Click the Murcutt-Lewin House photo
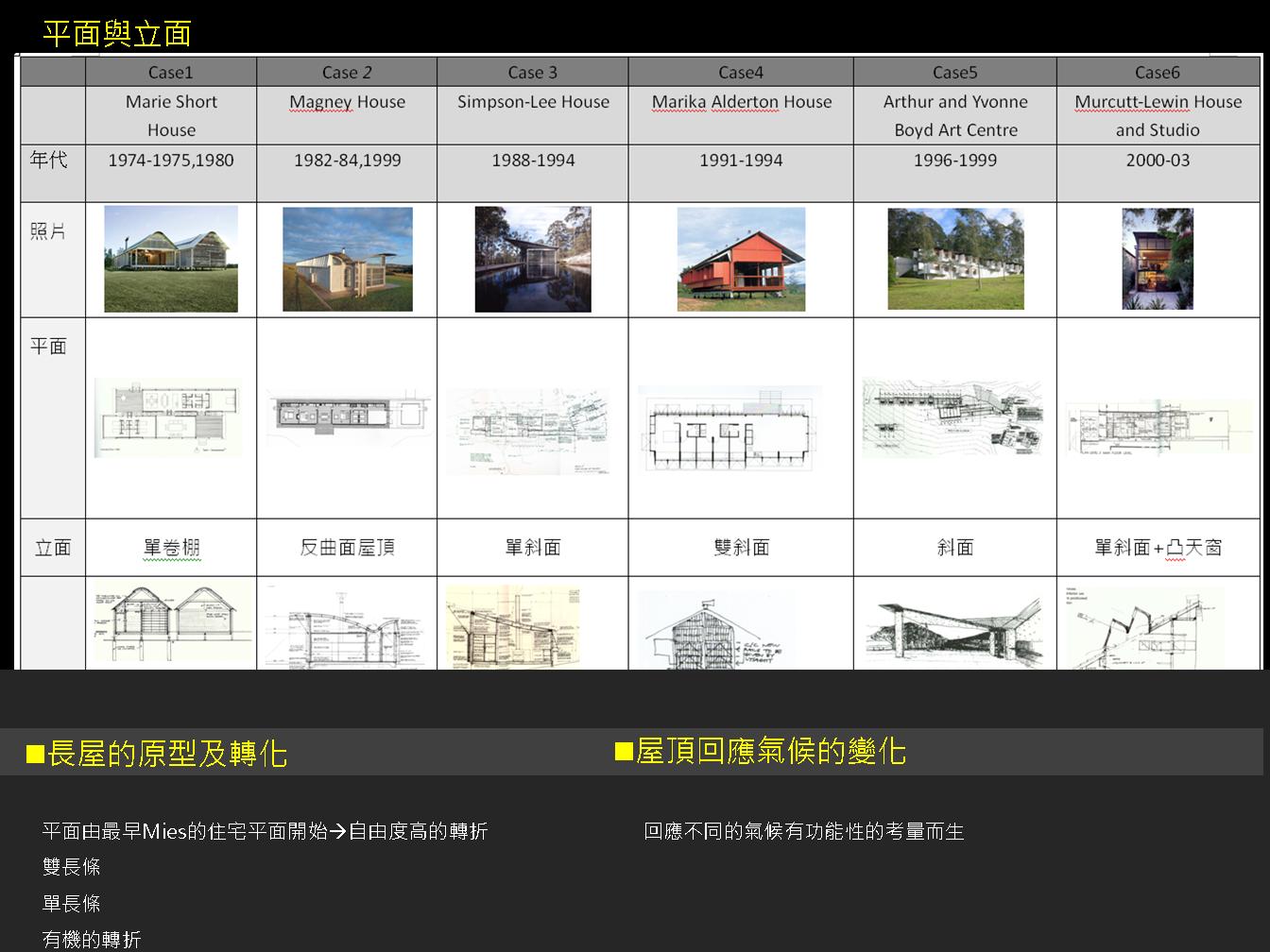The image size is (1270, 952). pos(1158,259)
